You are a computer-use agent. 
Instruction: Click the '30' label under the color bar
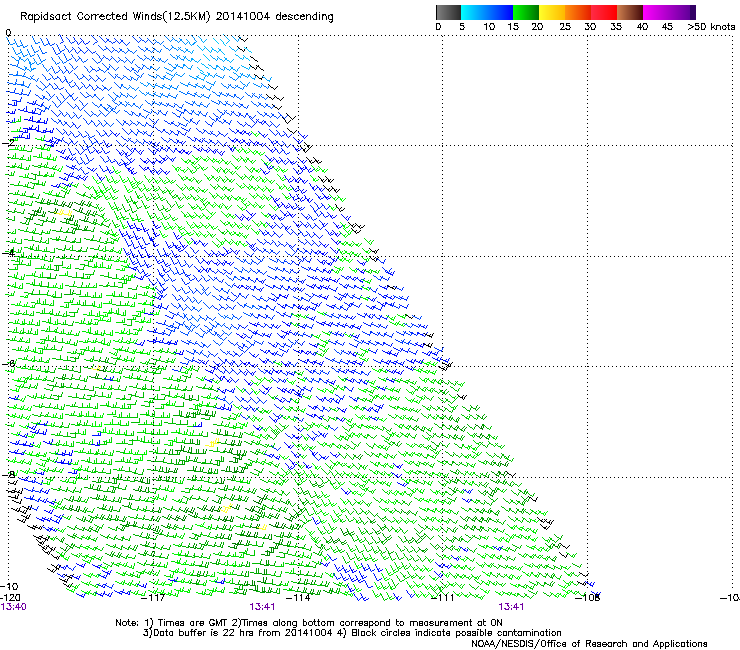coord(590,26)
